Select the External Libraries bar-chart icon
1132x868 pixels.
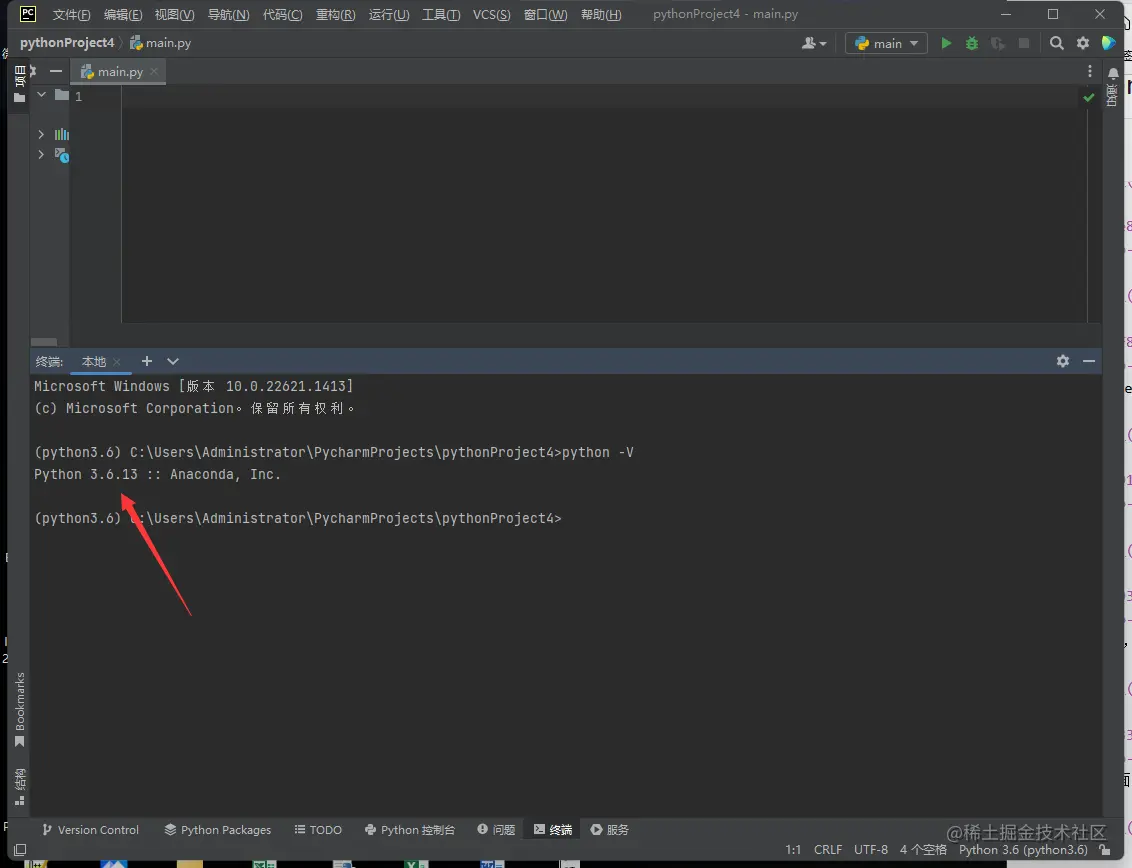[62, 134]
